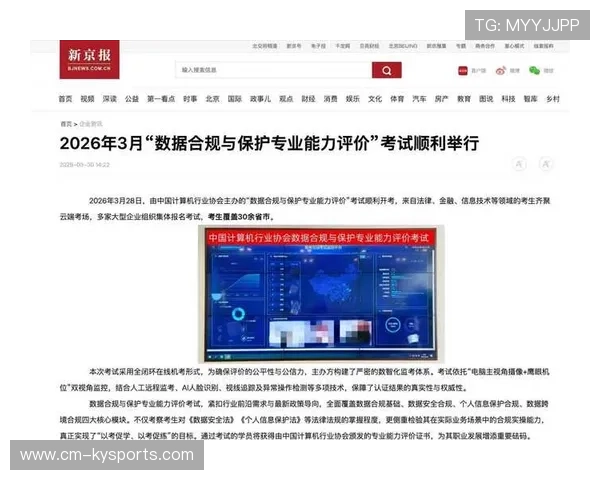Open the 北京 navigation item
The height and width of the screenshot is (480, 600).
pyautogui.click(x=212, y=99)
